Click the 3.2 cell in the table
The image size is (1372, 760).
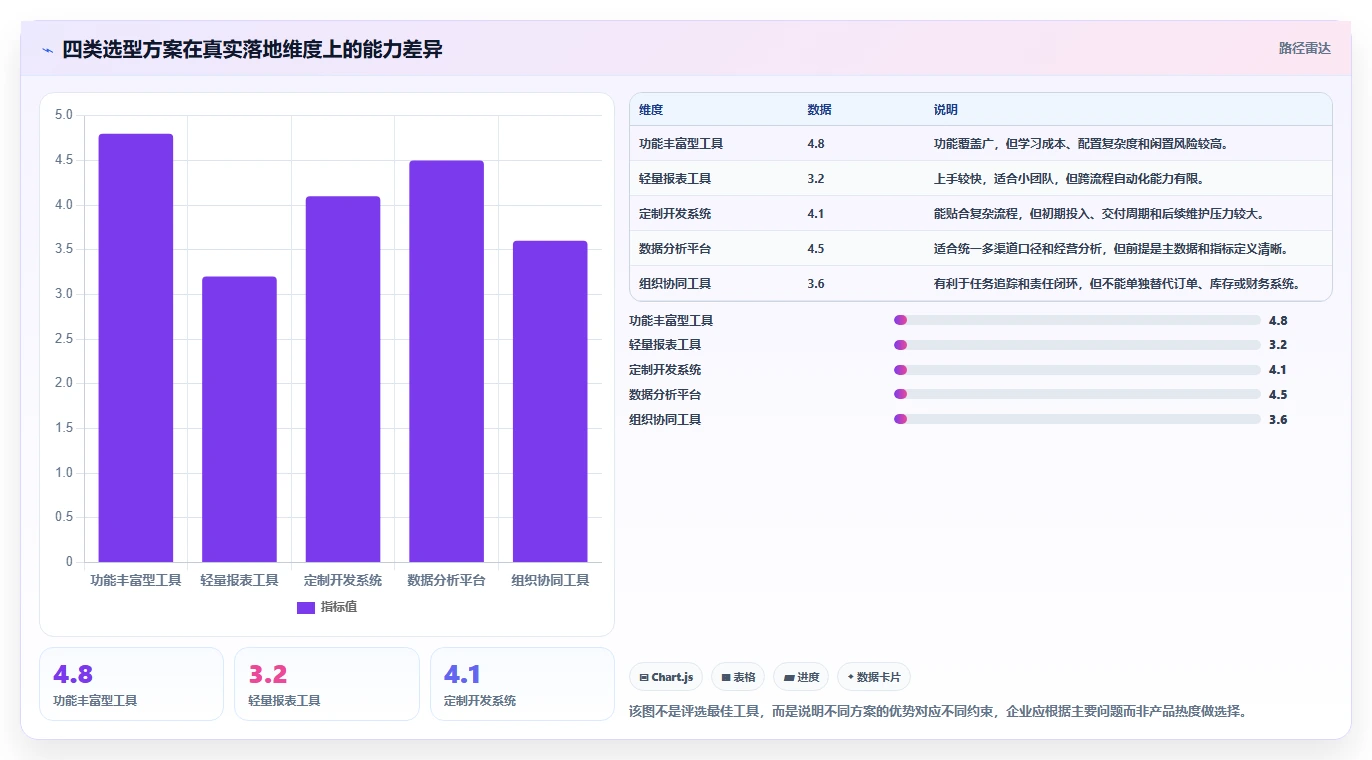pyautogui.click(x=816, y=179)
